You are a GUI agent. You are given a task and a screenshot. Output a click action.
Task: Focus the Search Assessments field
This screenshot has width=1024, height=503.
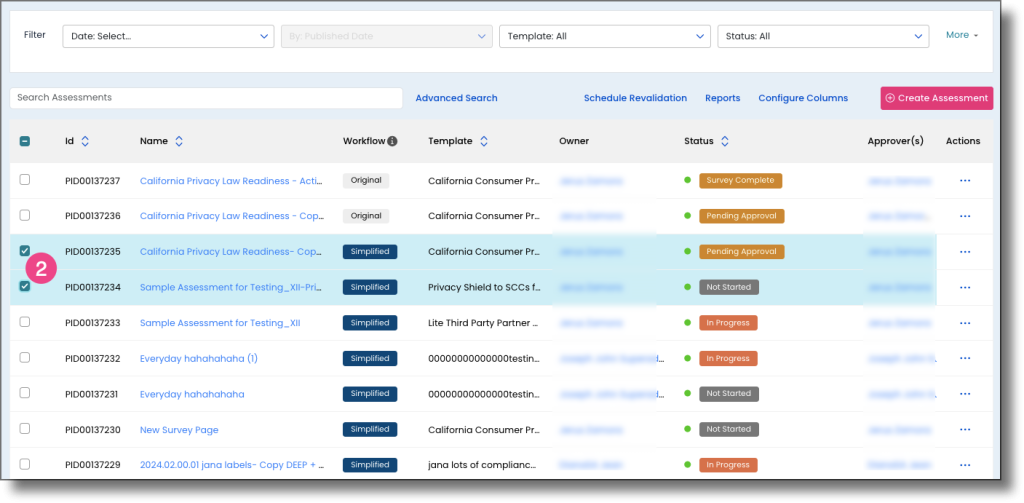(206, 98)
